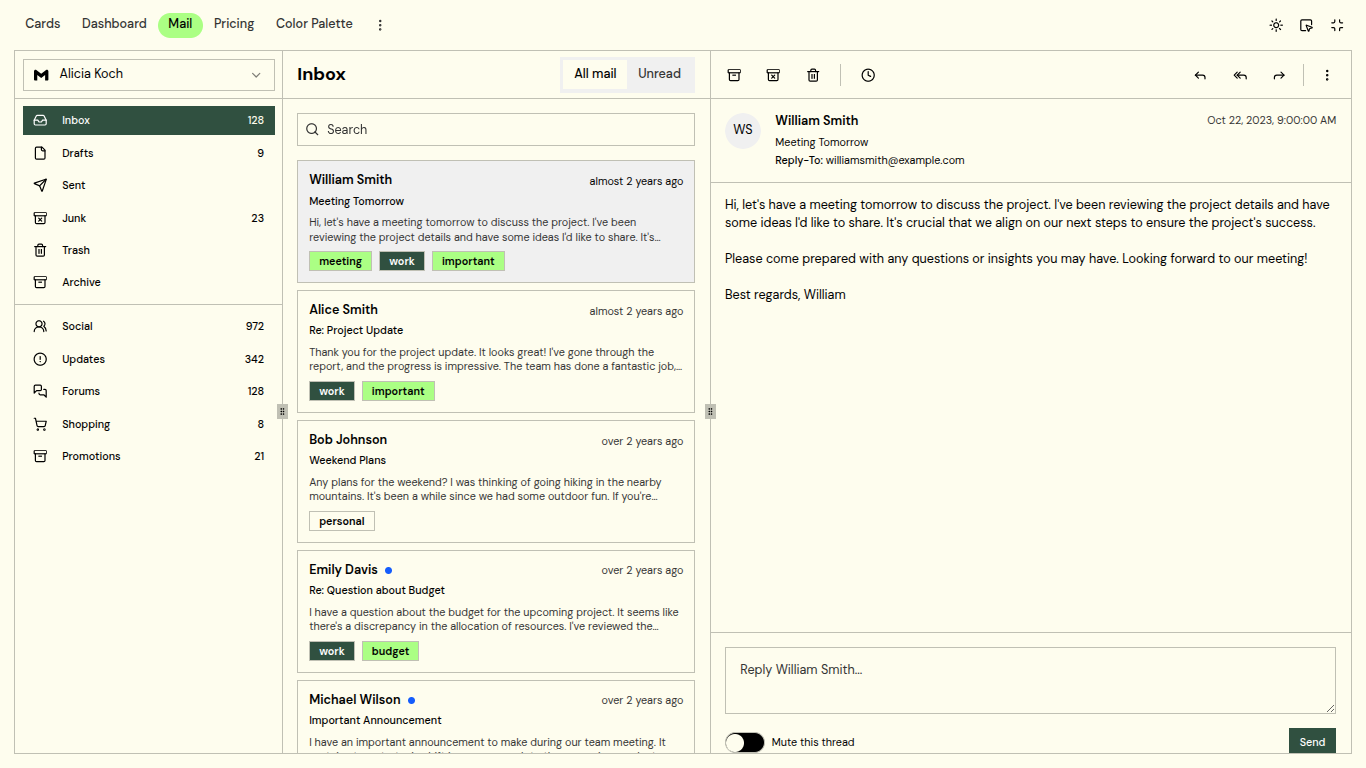
Task: Click the Reply all icon
Action: pos(1240,75)
